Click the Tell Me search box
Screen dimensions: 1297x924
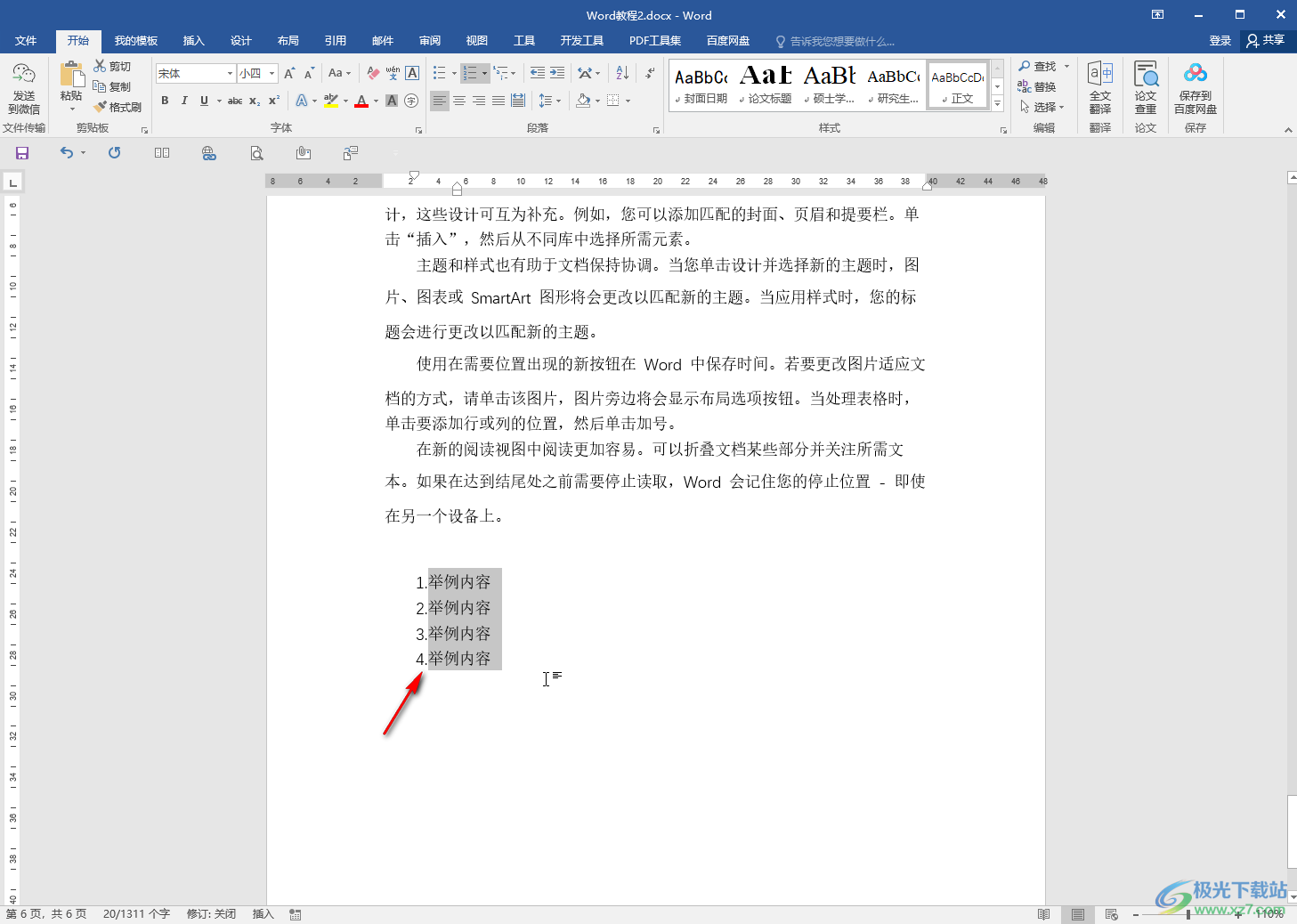(x=837, y=41)
